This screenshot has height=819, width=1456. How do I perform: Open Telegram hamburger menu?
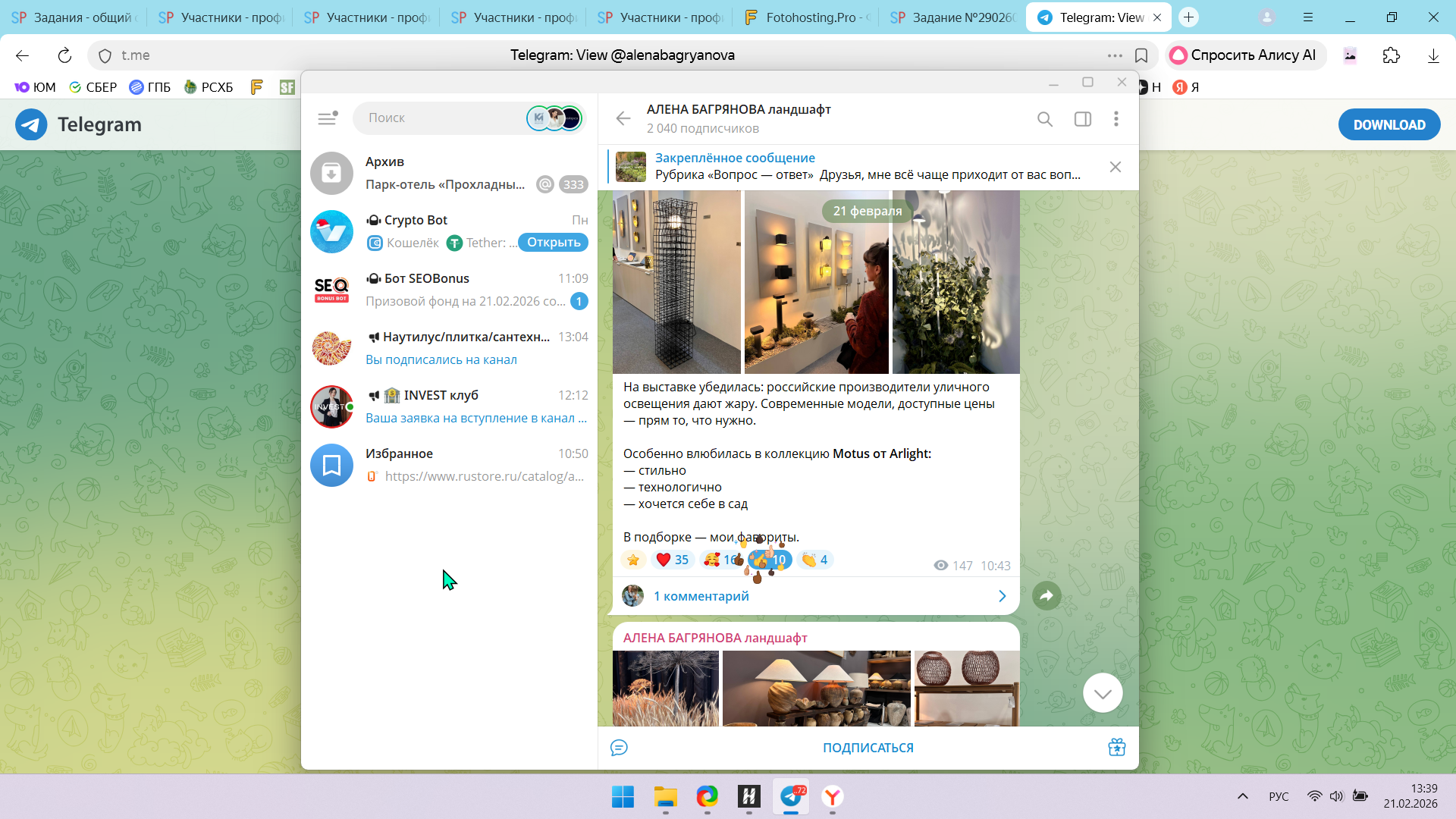click(327, 118)
